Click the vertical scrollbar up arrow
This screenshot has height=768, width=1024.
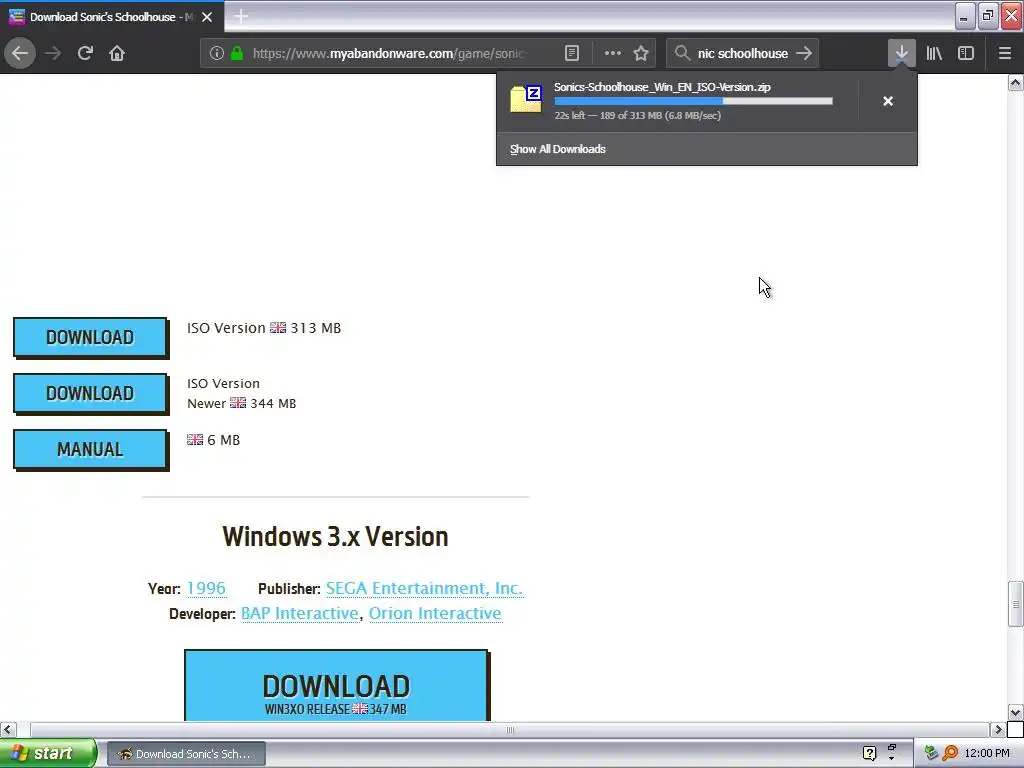[1016, 82]
